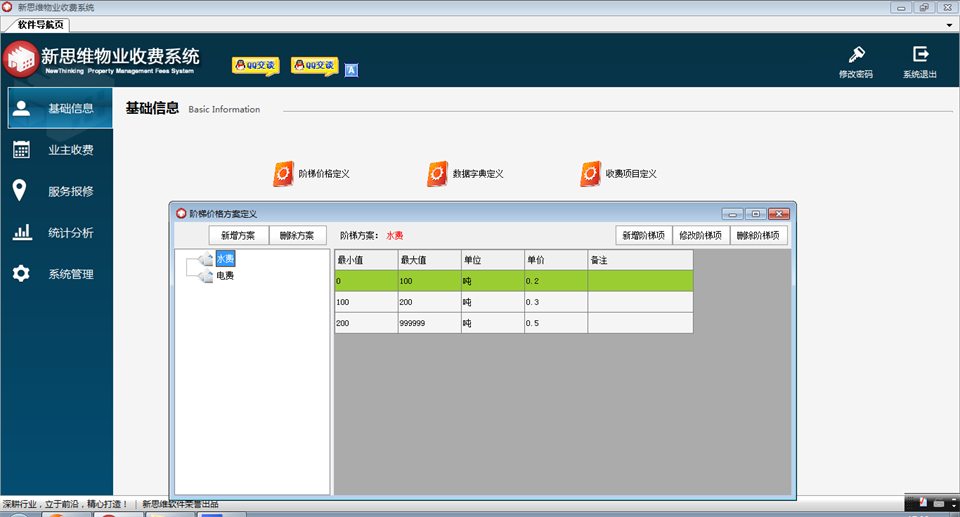This screenshot has height=517, width=960.
Task: Click the 修改密码 key icon
Action: point(856,55)
